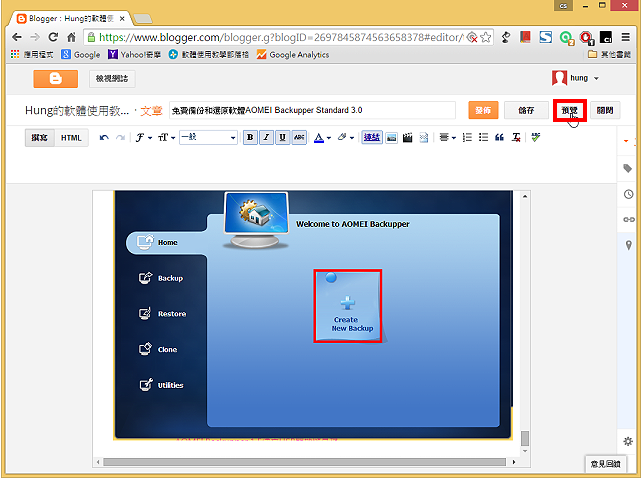641x479 pixels.
Task: Click the save post button
Action: pyautogui.click(x=526, y=110)
